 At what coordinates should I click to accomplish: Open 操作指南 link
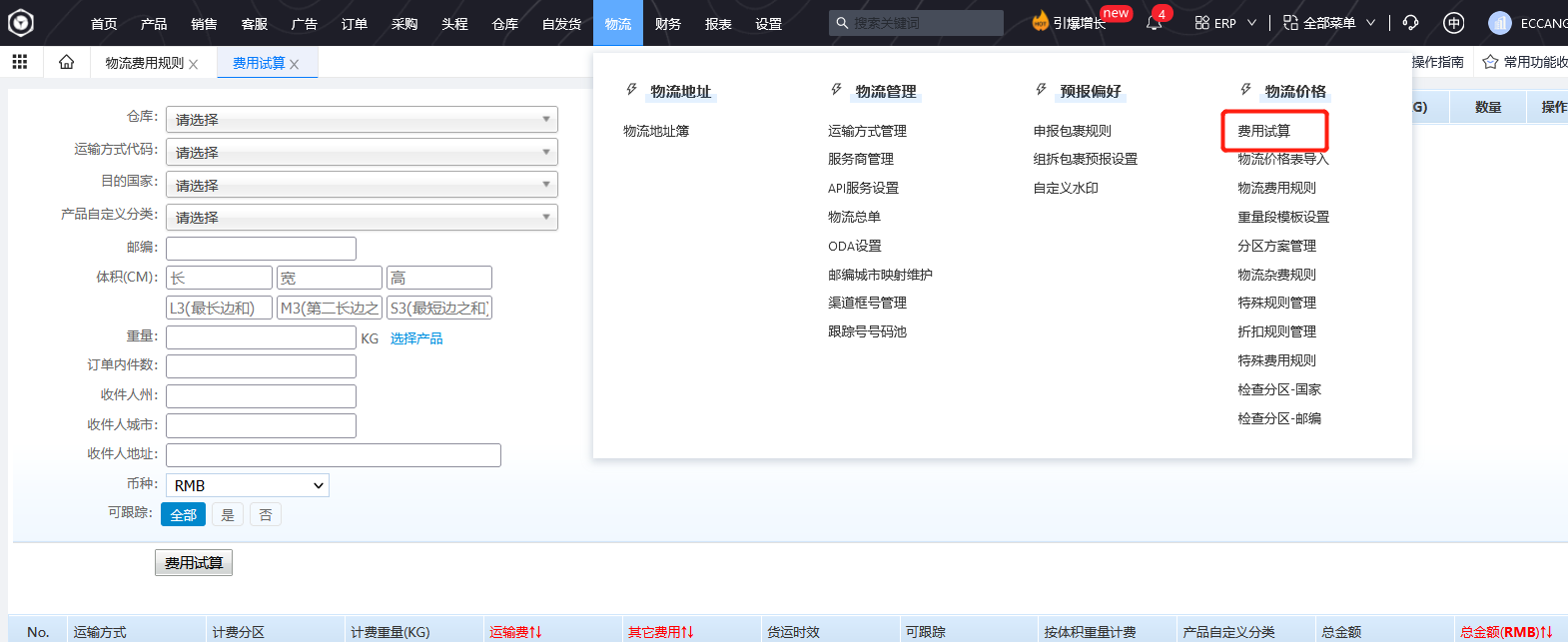pos(1438,62)
